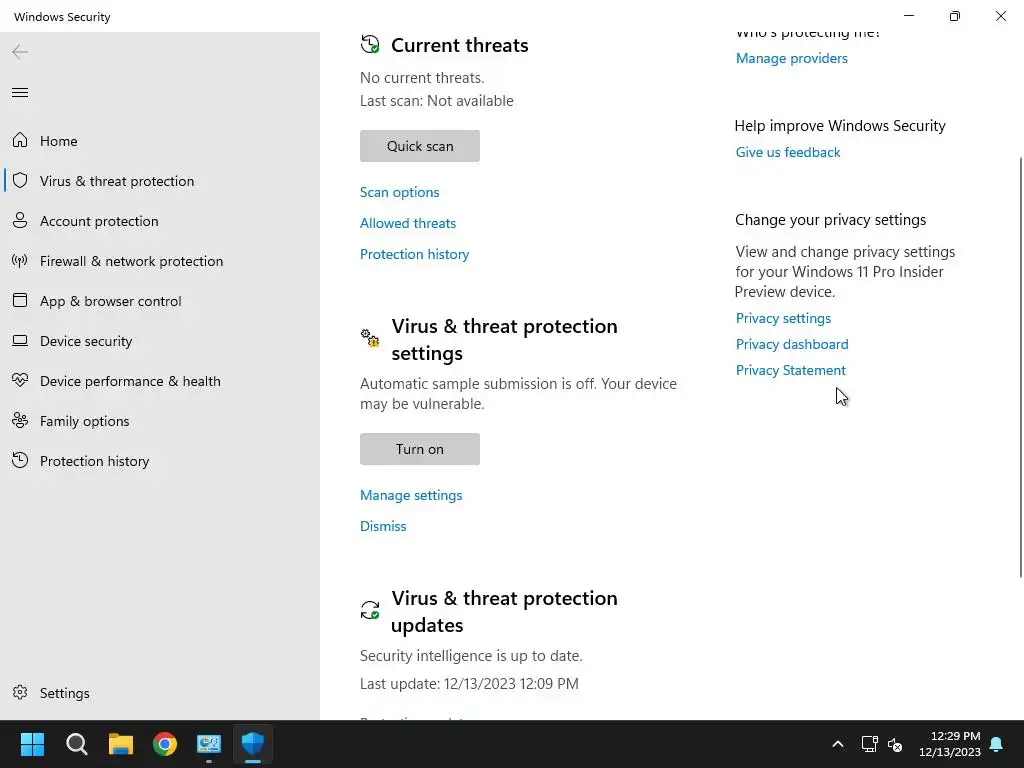1024x768 pixels.
Task: Open Device performance & health page
Action: pyautogui.click(x=130, y=381)
